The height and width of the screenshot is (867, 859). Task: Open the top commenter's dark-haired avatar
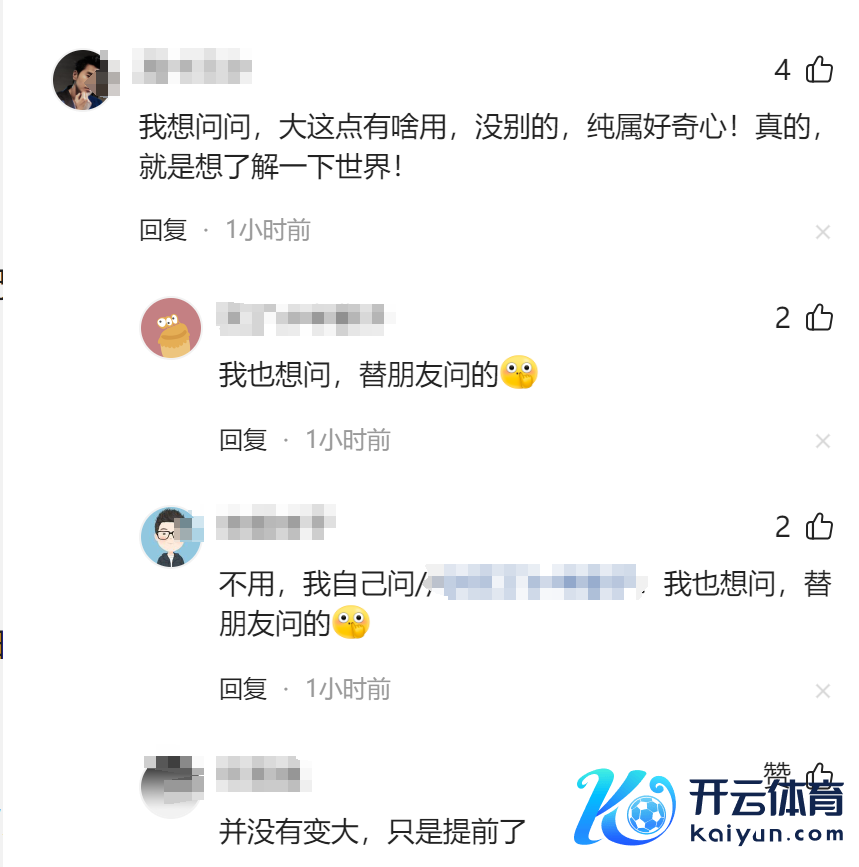click(84, 80)
